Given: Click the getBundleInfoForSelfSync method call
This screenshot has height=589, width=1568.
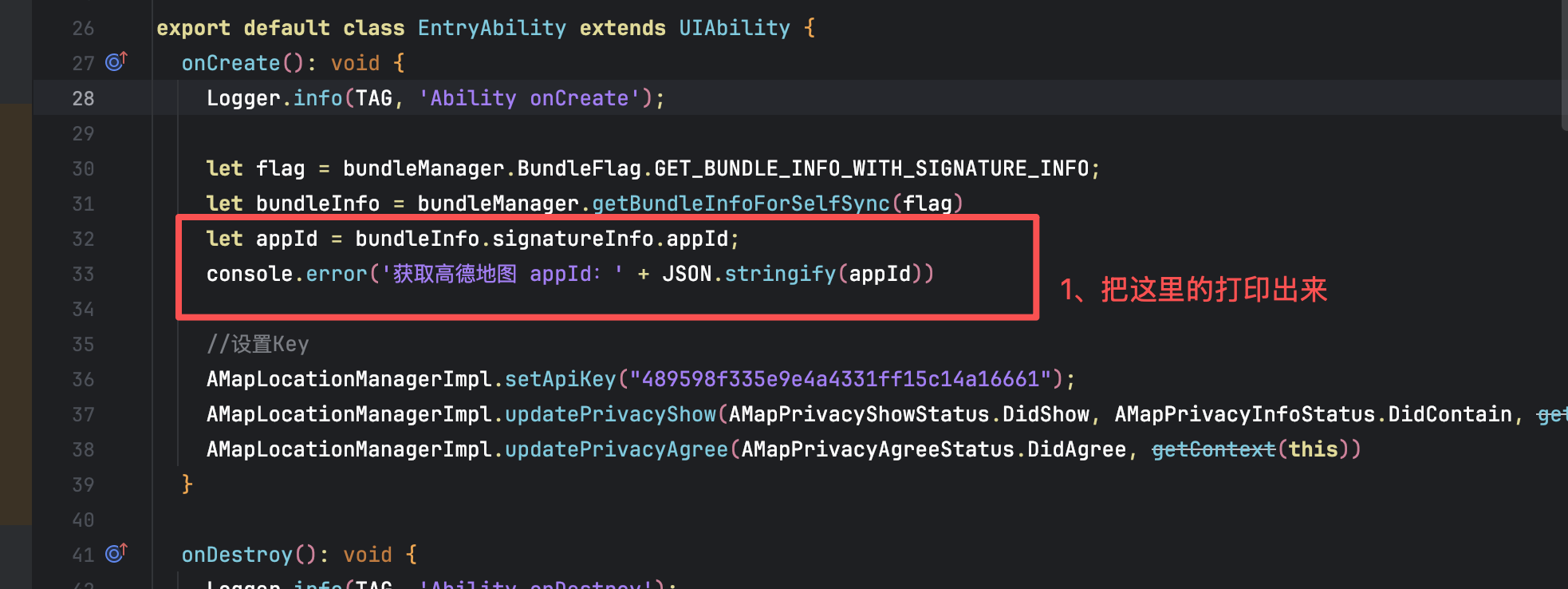Looking at the screenshot, I should tap(740, 204).
